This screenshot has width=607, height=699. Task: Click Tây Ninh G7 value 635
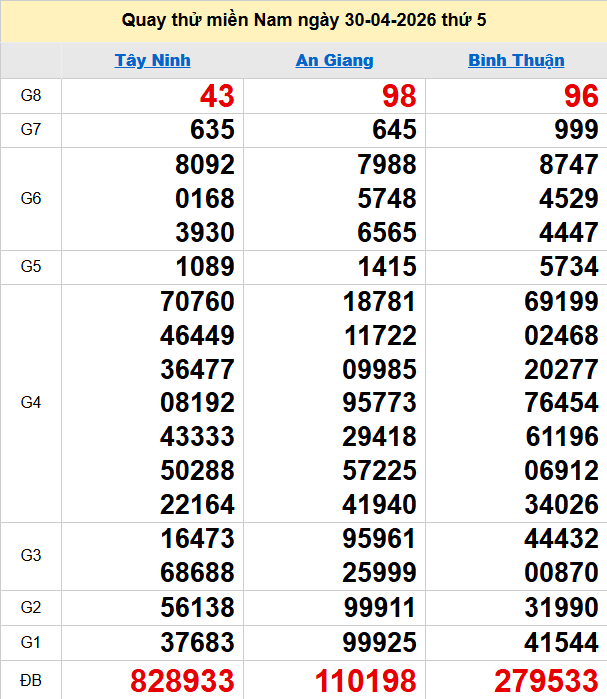pyautogui.click(x=212, y=130)
